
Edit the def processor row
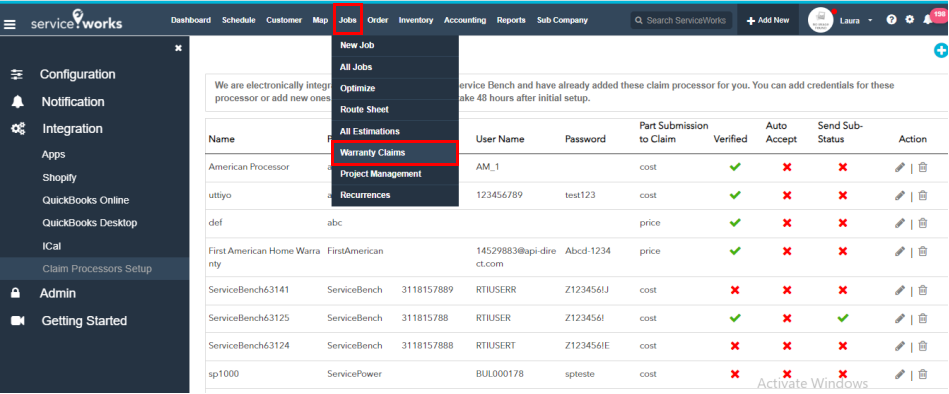click(x=900, y=223)
